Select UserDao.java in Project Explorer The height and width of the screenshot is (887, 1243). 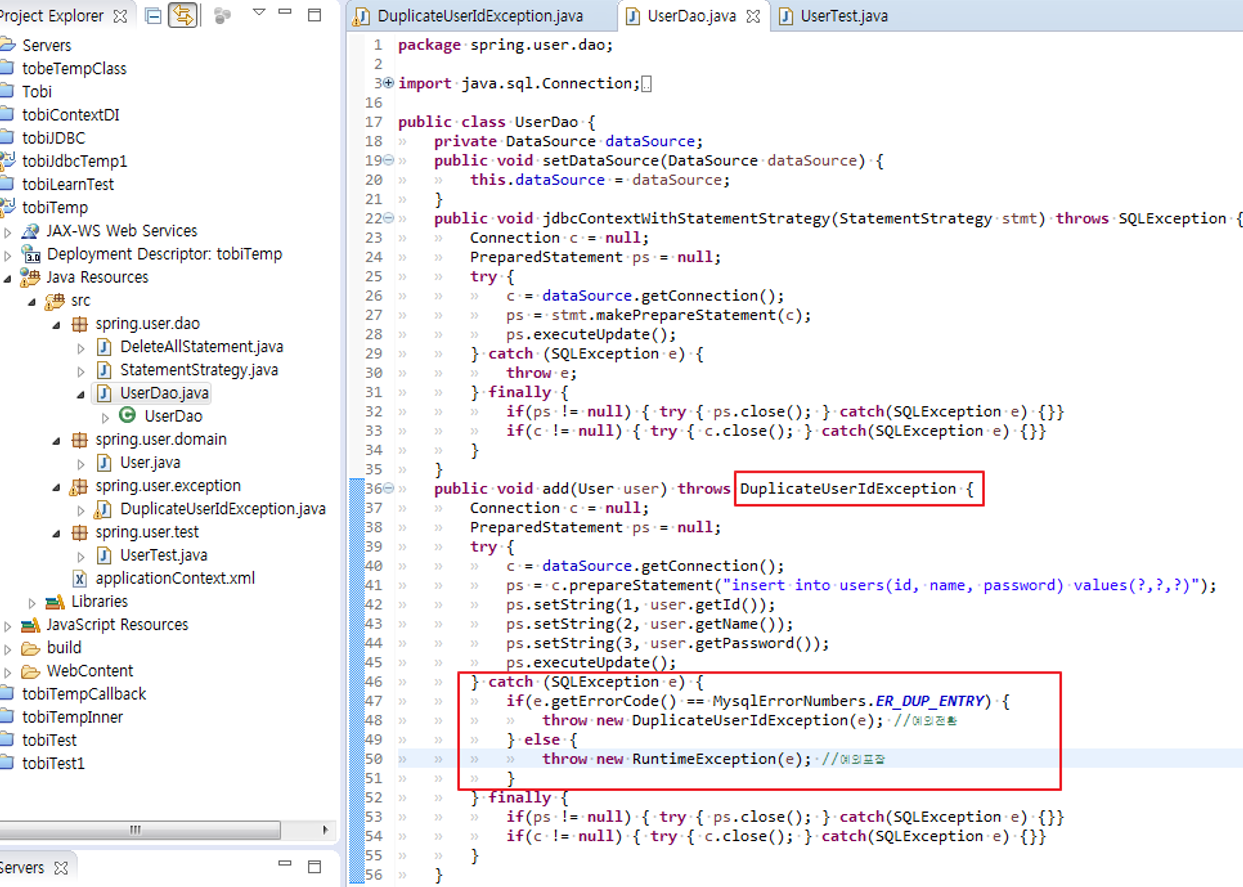click(164, 393)
